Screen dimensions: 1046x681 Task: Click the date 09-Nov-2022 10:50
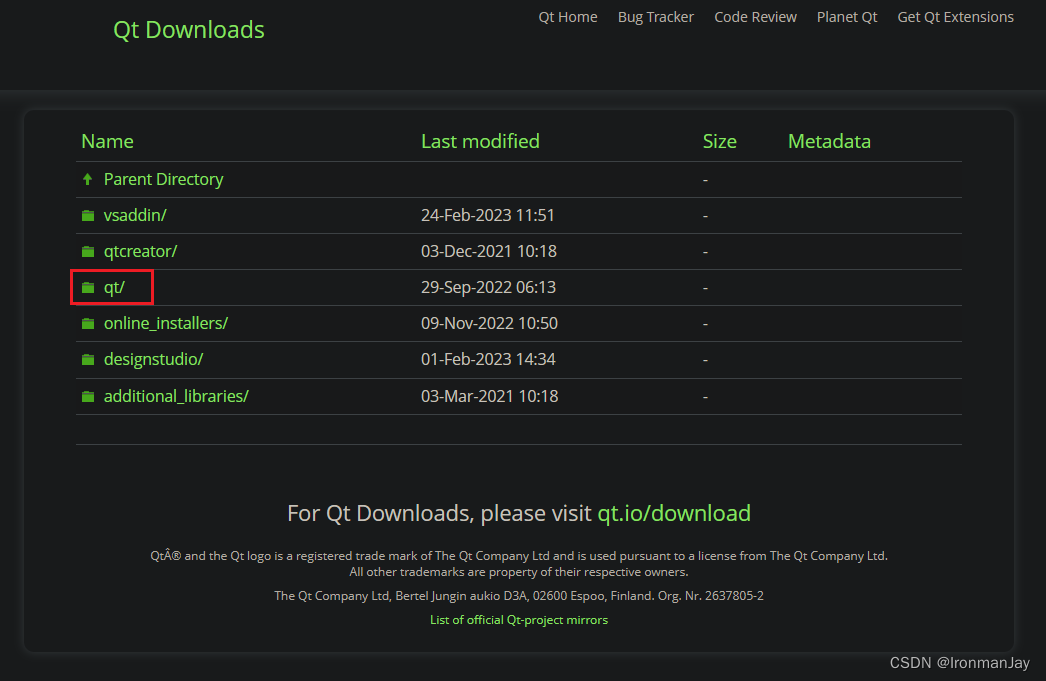(489, 323)
